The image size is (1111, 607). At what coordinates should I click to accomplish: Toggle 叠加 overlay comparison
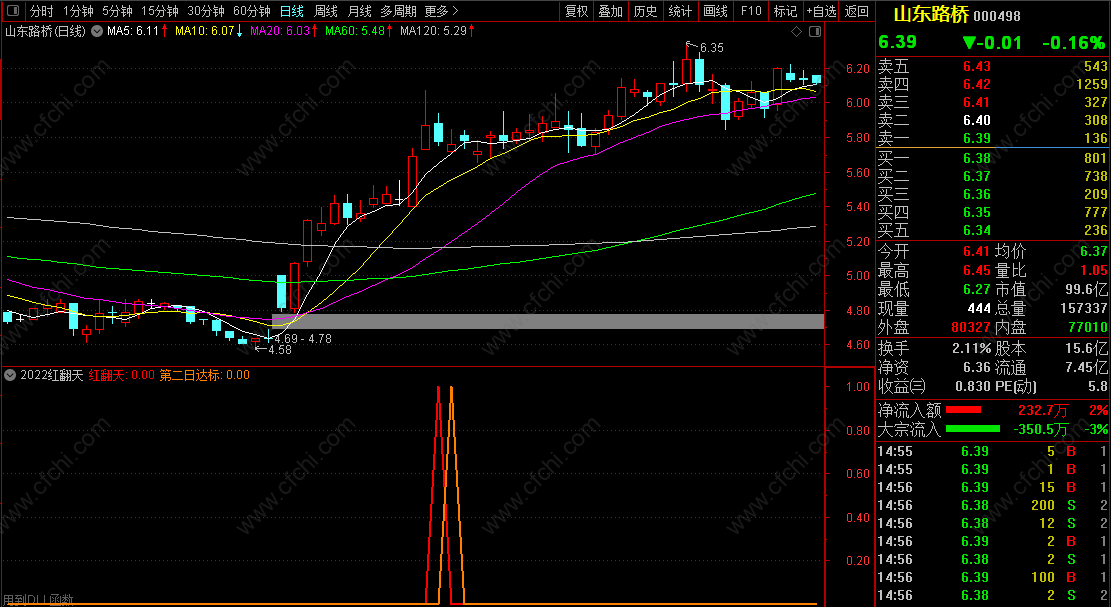[611, 11]
